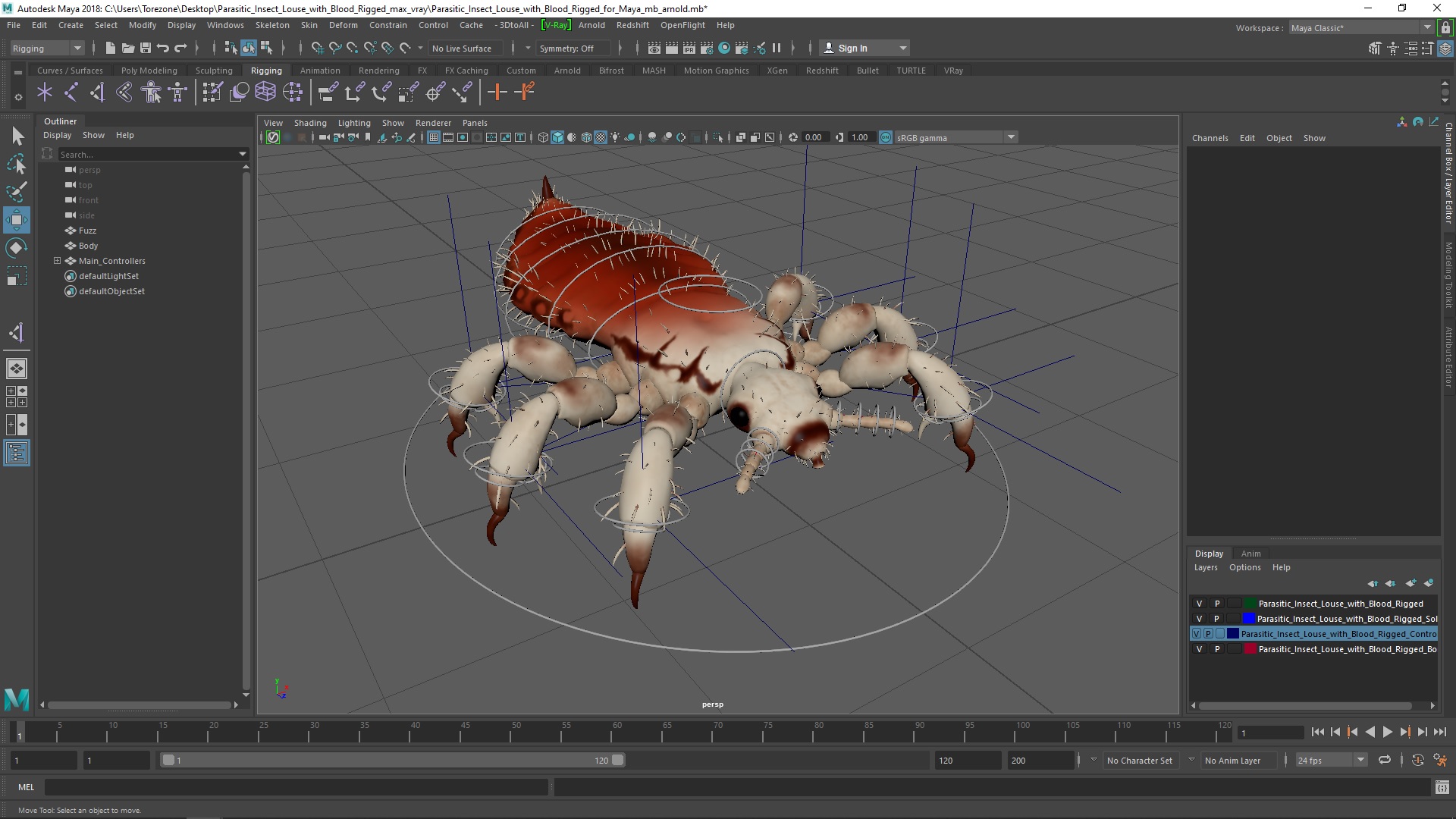Open the Skeleton menu
The width and height of the screenshot is (1456, 819).
271,25
